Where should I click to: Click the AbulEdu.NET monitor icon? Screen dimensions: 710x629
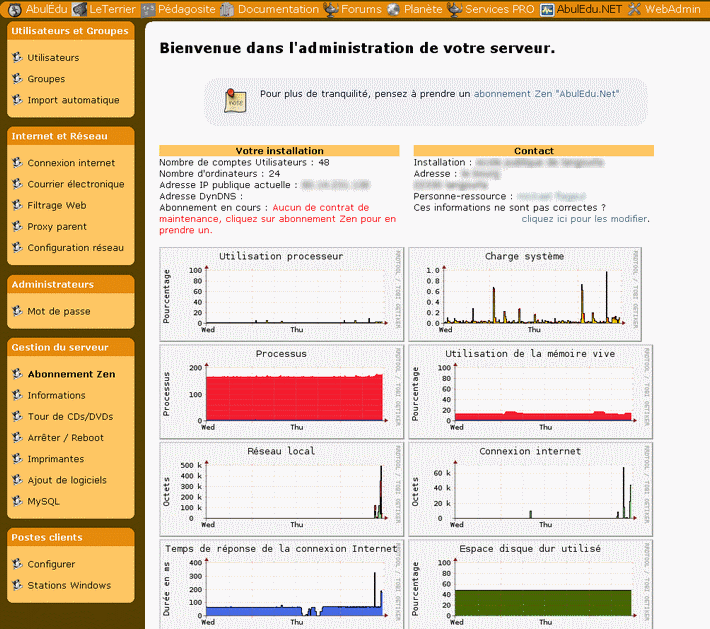(x=547, y=10)
